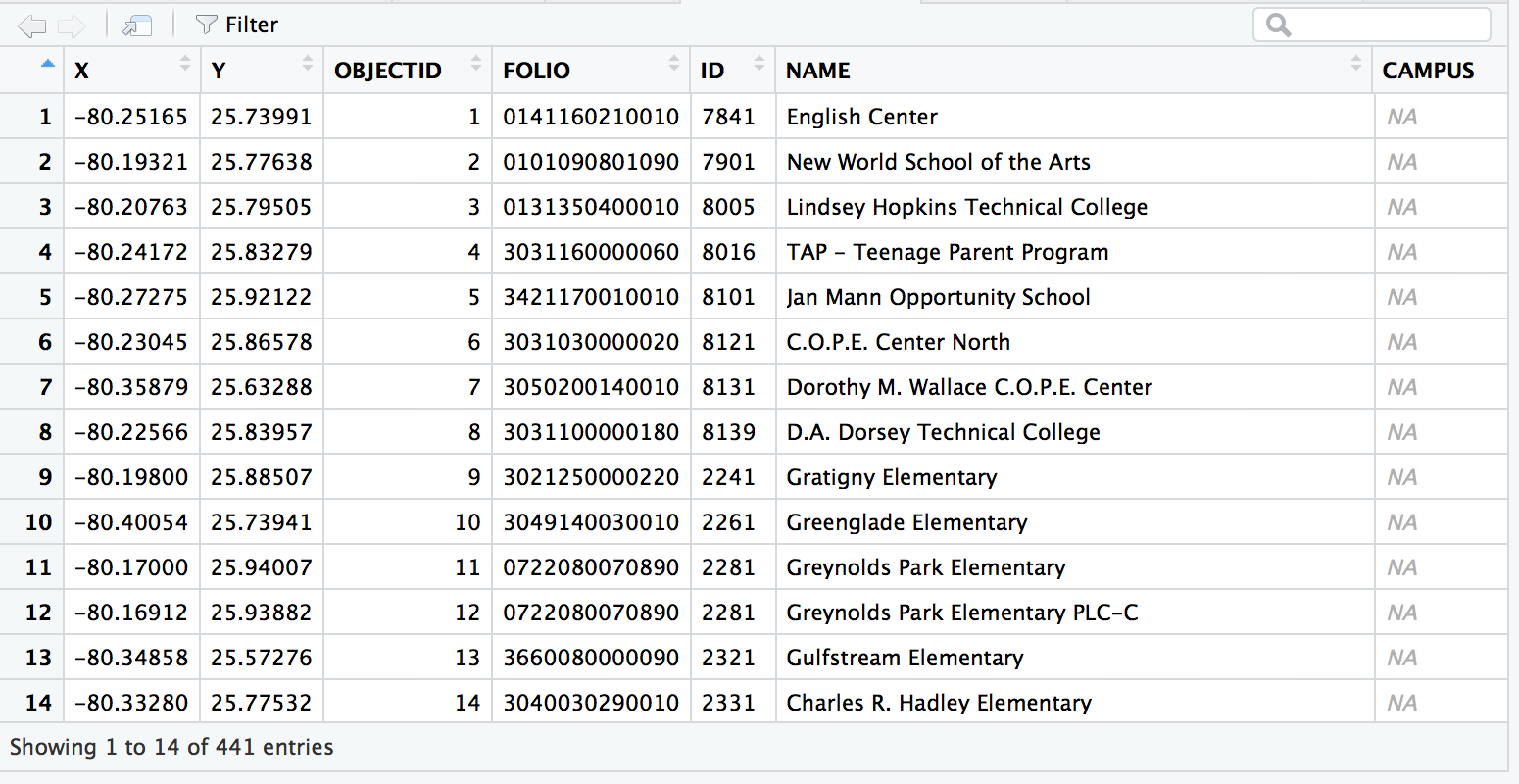Select X value -80.25165
The image size is (1519, 784).
(x=132, y=117)
